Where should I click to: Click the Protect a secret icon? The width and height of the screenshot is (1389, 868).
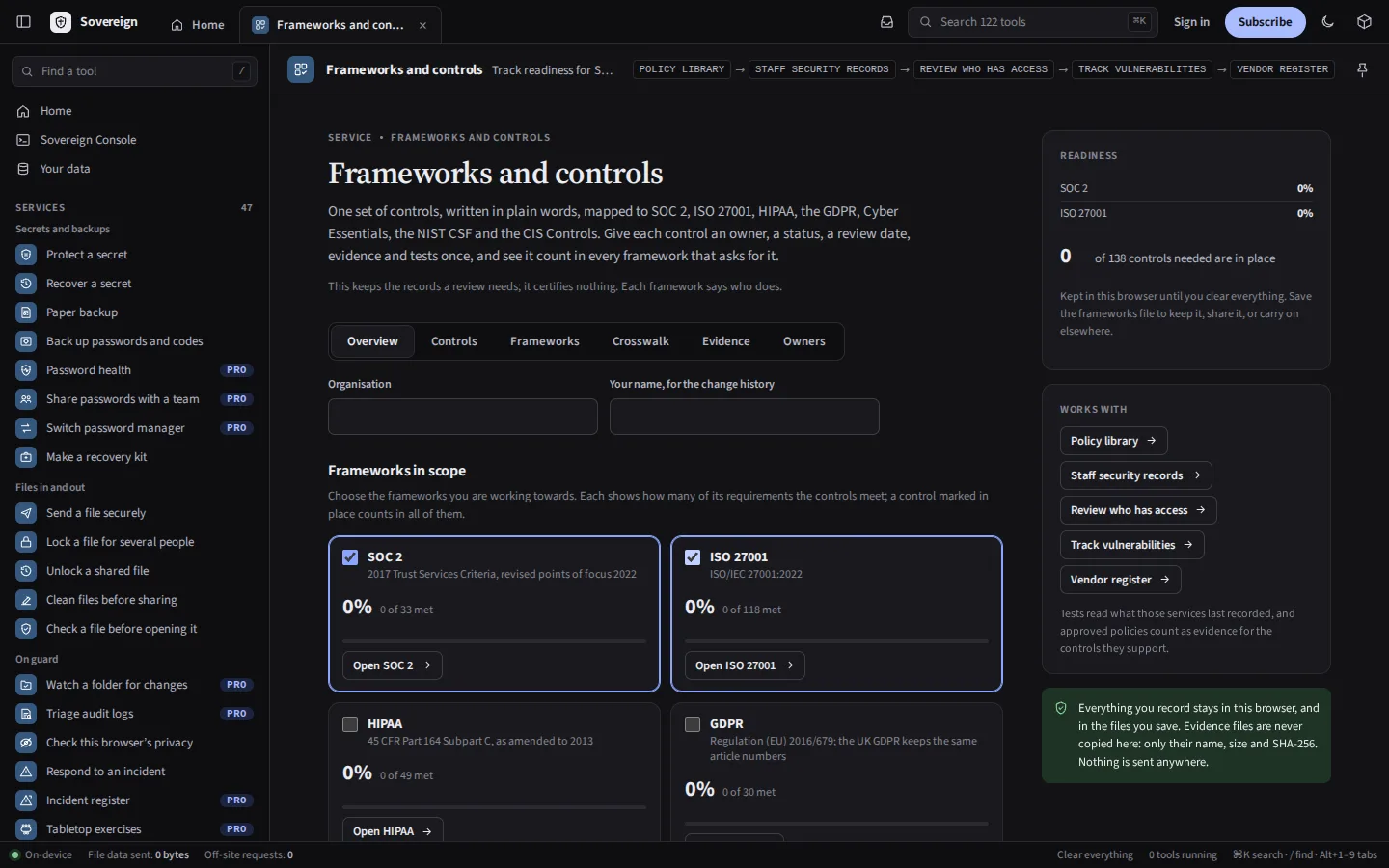[x=26, y=255]
